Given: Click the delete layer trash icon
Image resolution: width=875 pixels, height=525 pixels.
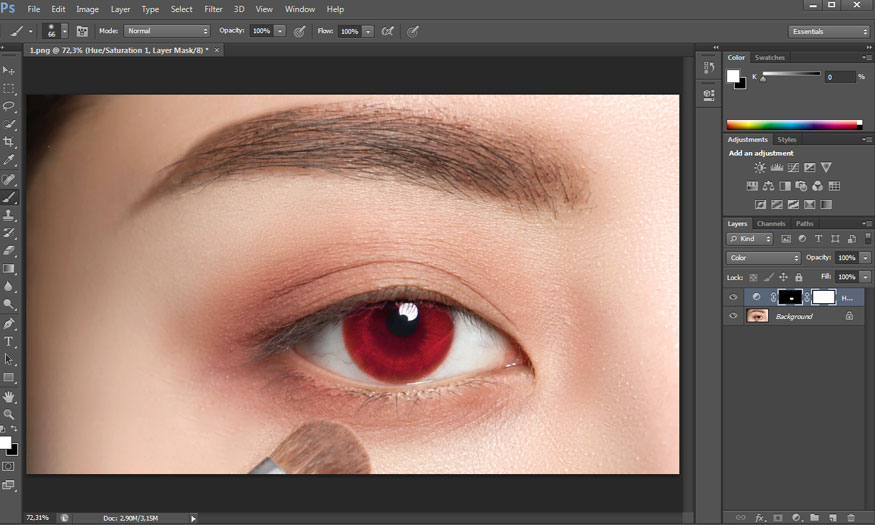Looking at the screenshot, I should pyautogui.click(x=850, y=518).
